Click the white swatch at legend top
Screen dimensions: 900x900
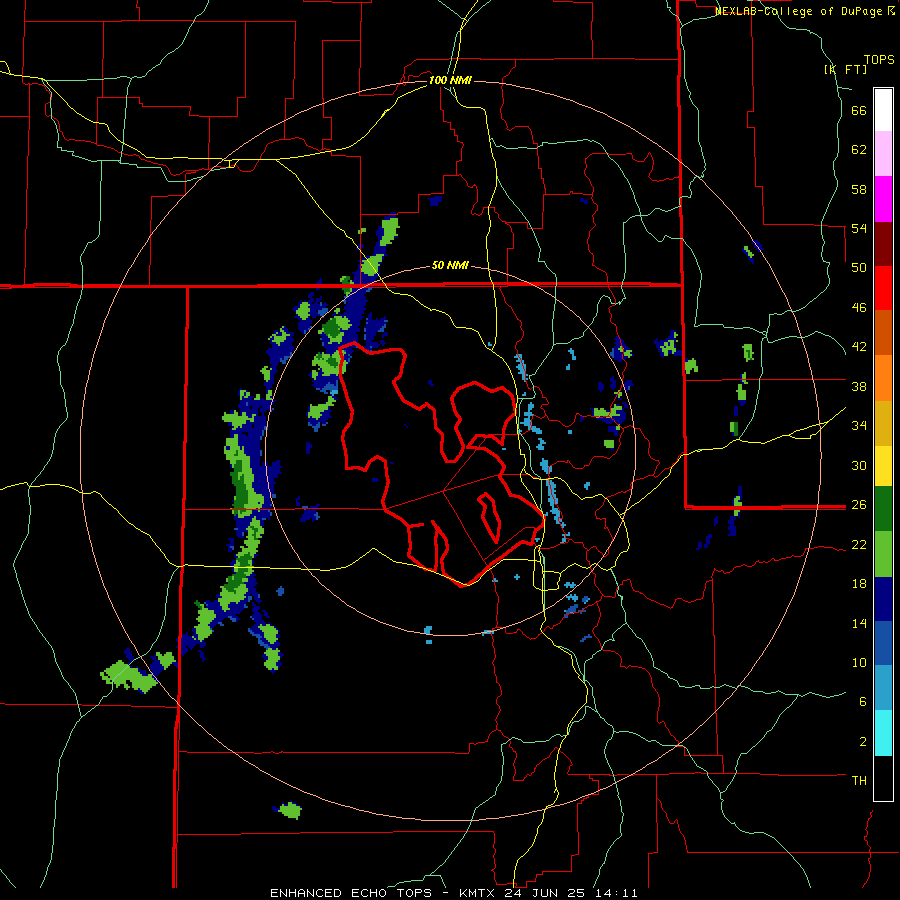883,110
